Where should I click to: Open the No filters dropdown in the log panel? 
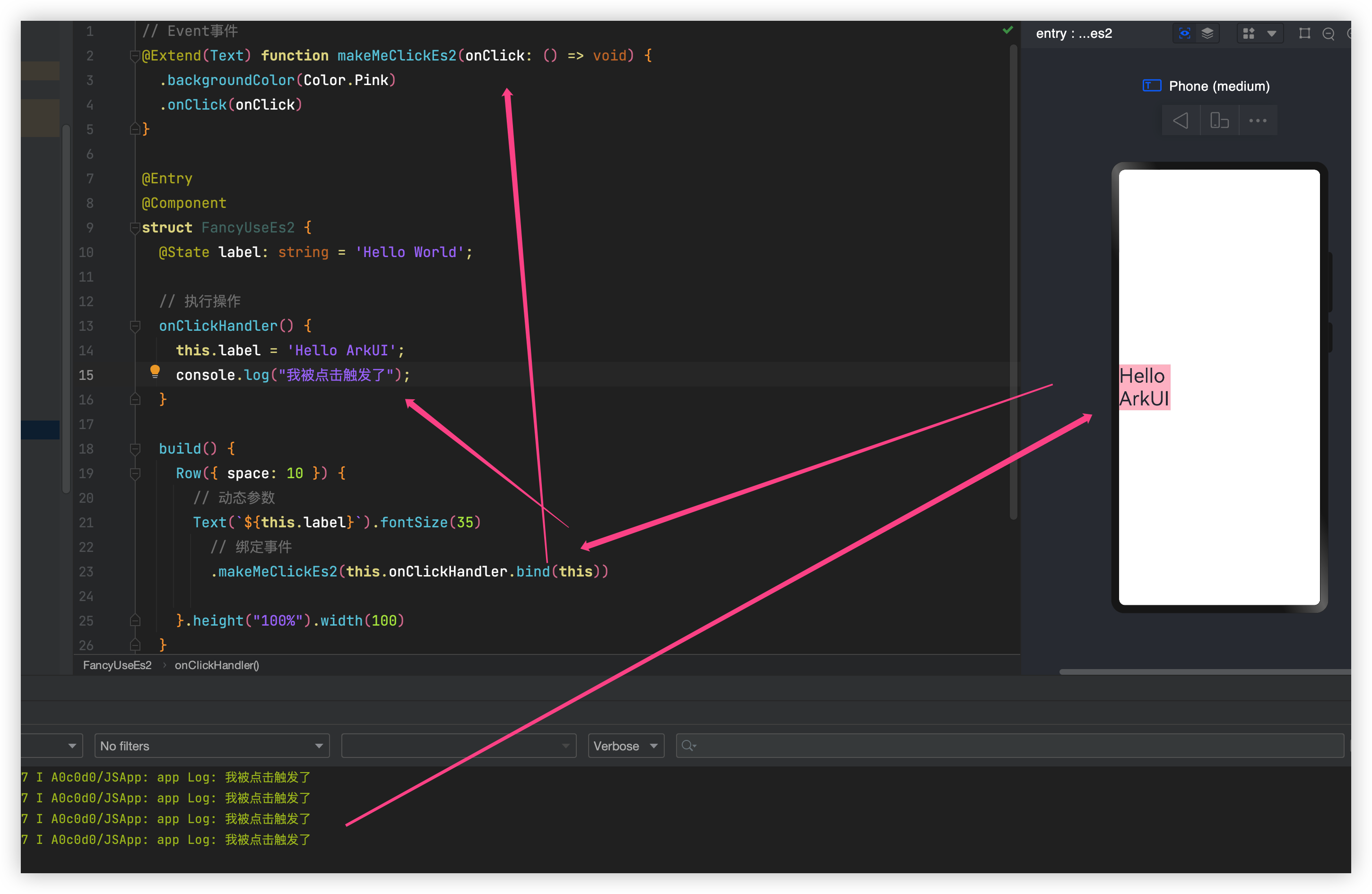(211, 746)
